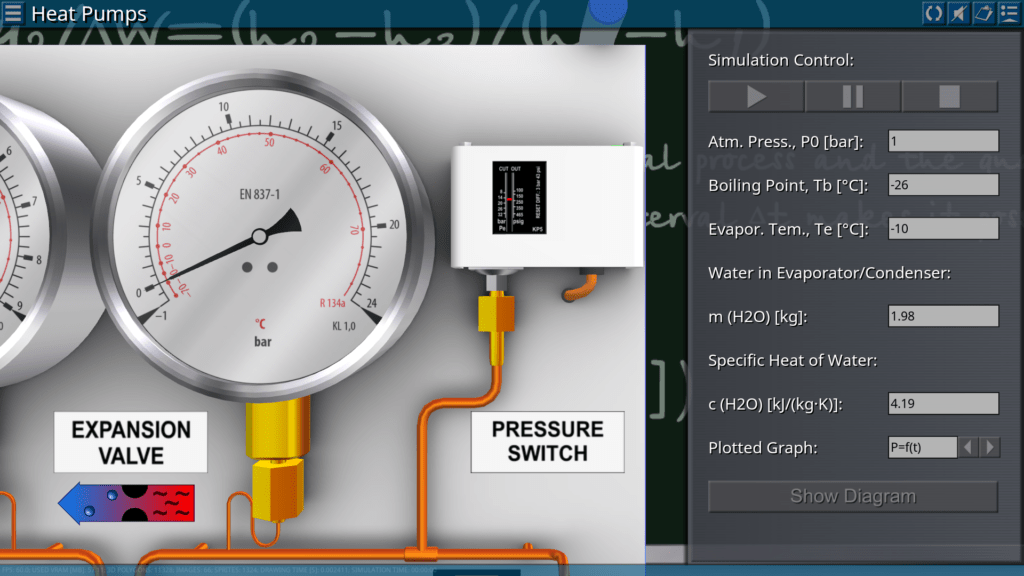This screenshot has width=1024, height=576.
Task: Switch to next plotted graph with right arrow
Action: point(990,447)
